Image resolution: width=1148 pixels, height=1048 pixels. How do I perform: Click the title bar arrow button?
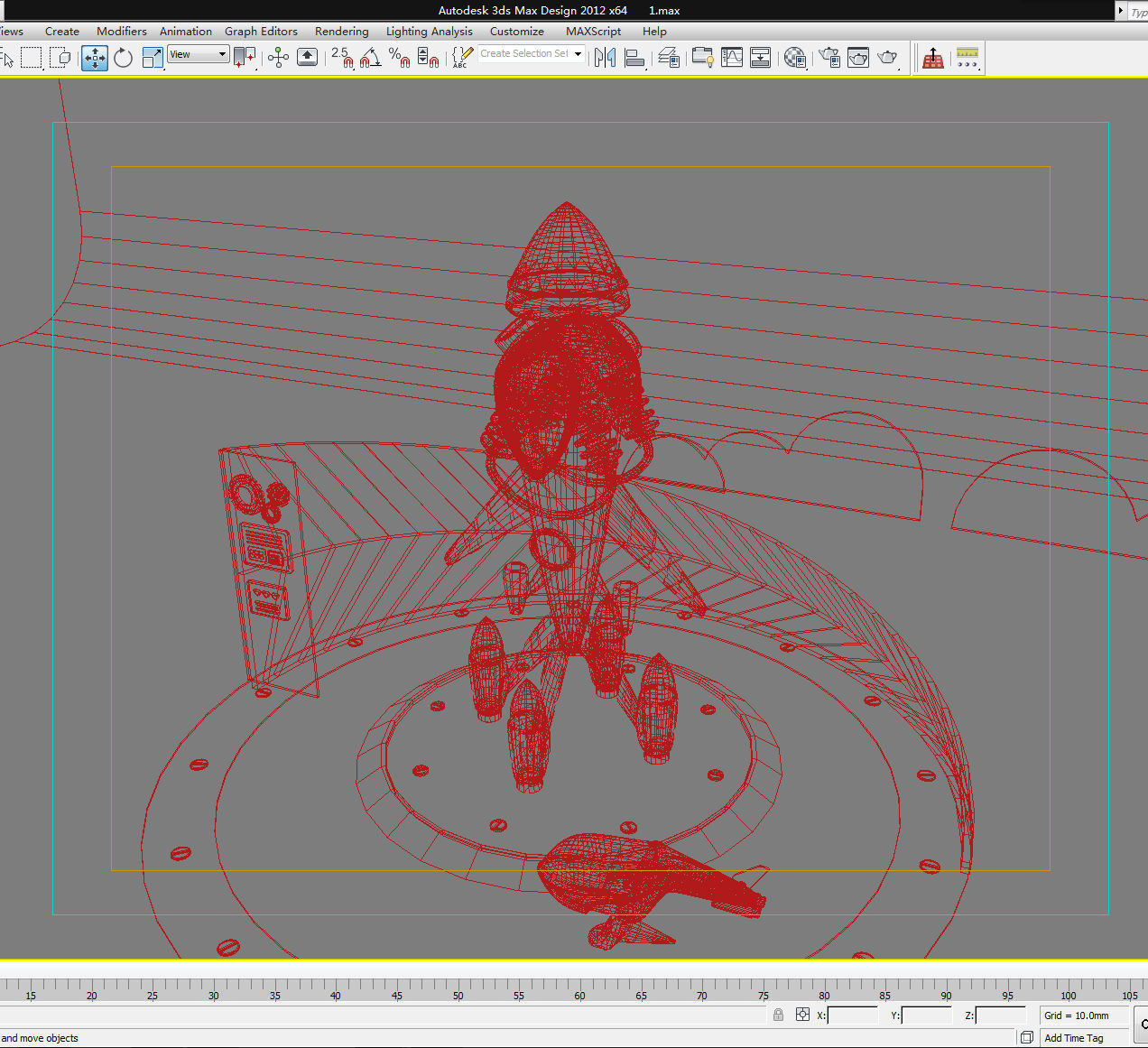point(1122,11)
